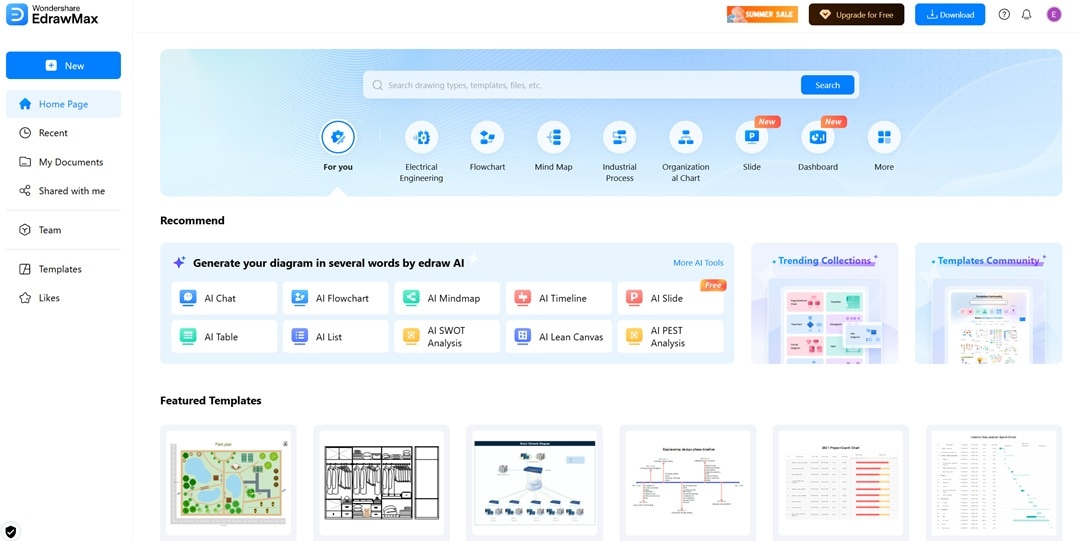Select the Organizational Chart category icon
Screen dimensions: 1080x541
(x=685, y=138)
